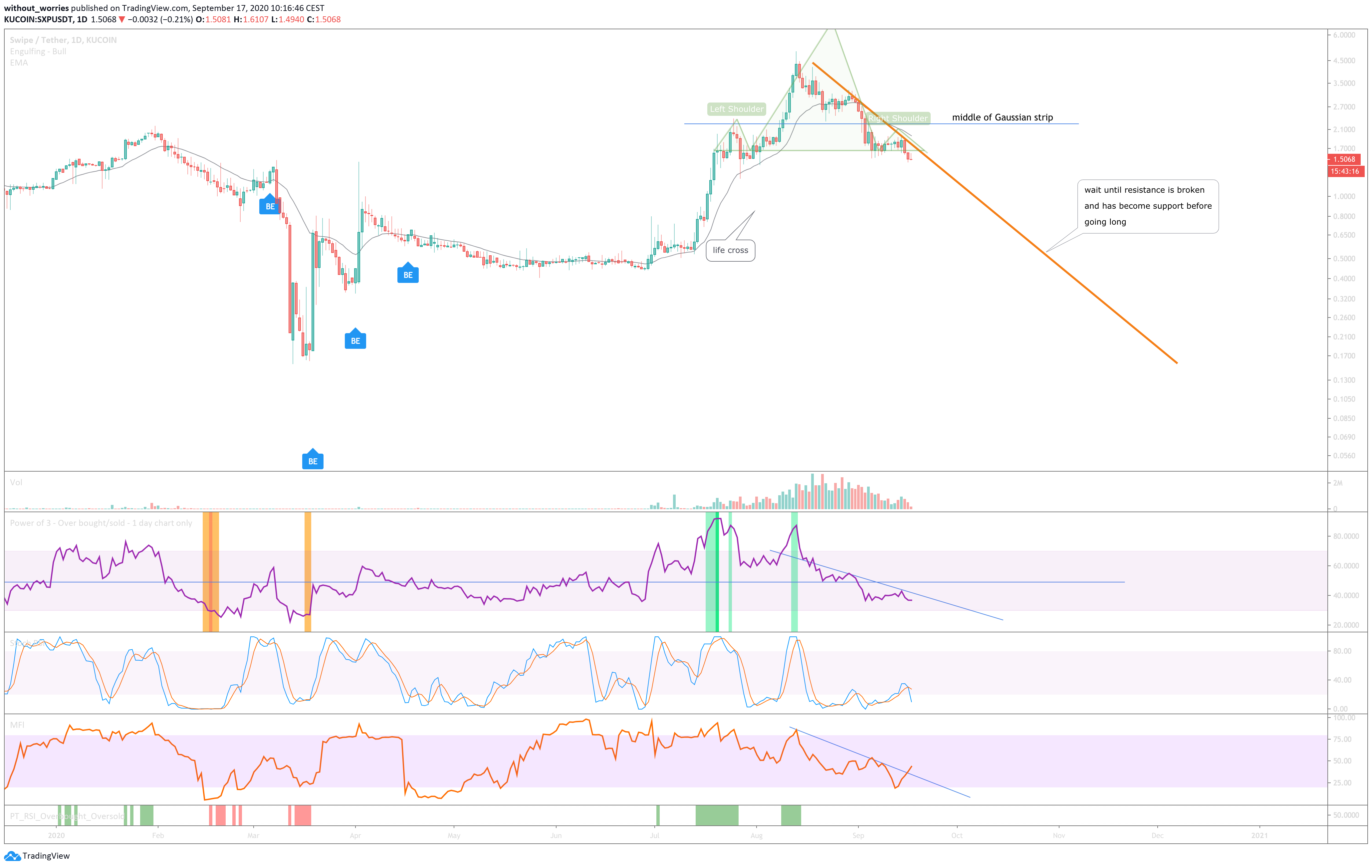Click the Dec label on time axis
The width and height of the screenshot is (1372, 868).
(1157, 835)
